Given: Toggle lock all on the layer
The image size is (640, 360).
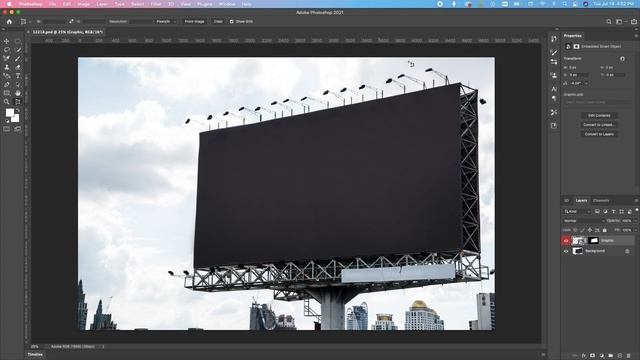Looking at the screenshot, I should [x=605, y=230].
